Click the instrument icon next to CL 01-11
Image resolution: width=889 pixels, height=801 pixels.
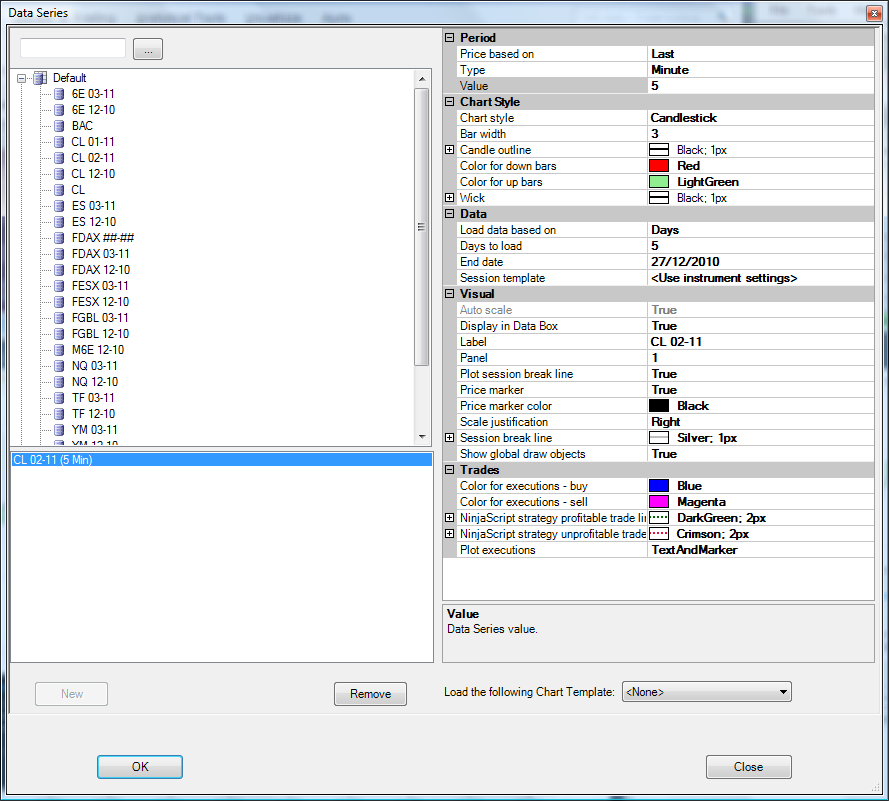tap(59, 142)
